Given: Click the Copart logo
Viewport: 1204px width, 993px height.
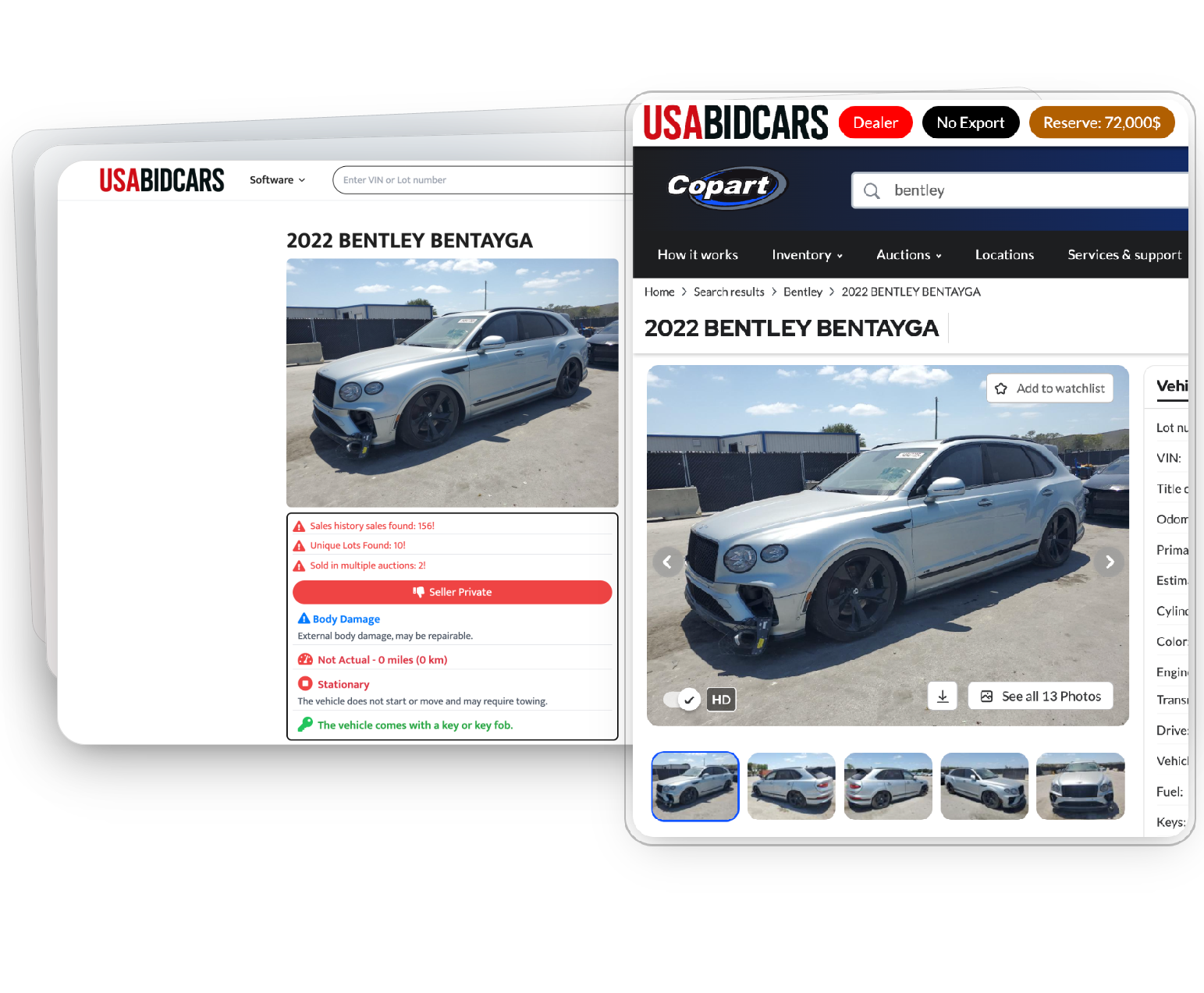Looking at the screenshot, I should [726, 187].
